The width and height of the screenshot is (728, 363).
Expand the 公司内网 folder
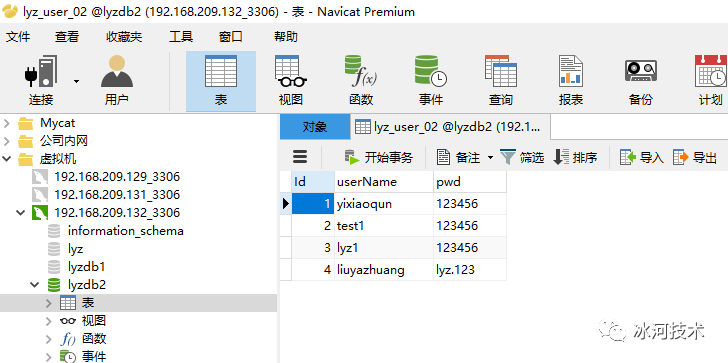click(6, 141)
